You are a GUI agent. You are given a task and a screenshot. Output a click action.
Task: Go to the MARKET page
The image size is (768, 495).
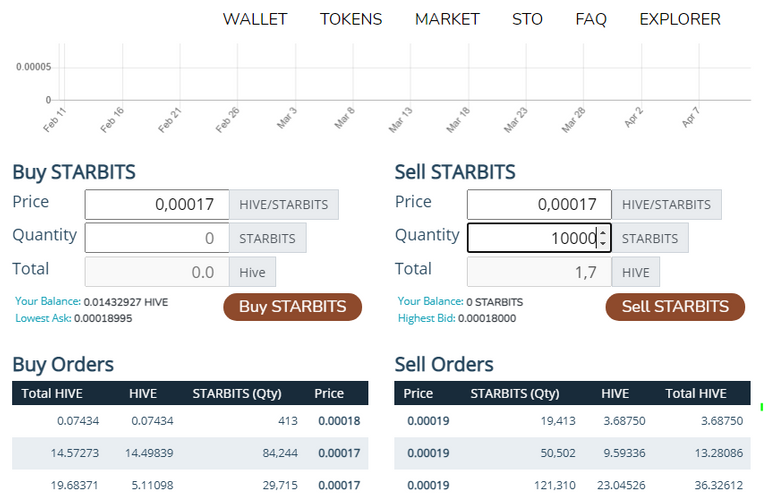click(447, 19)
